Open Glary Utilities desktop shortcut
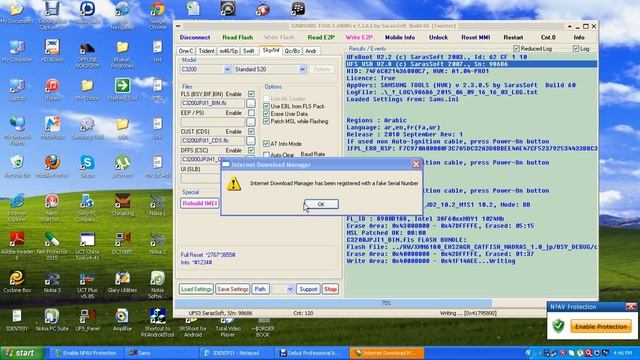Image resolution: width=640 pixels, height=360 pixels. click(122, 282)
